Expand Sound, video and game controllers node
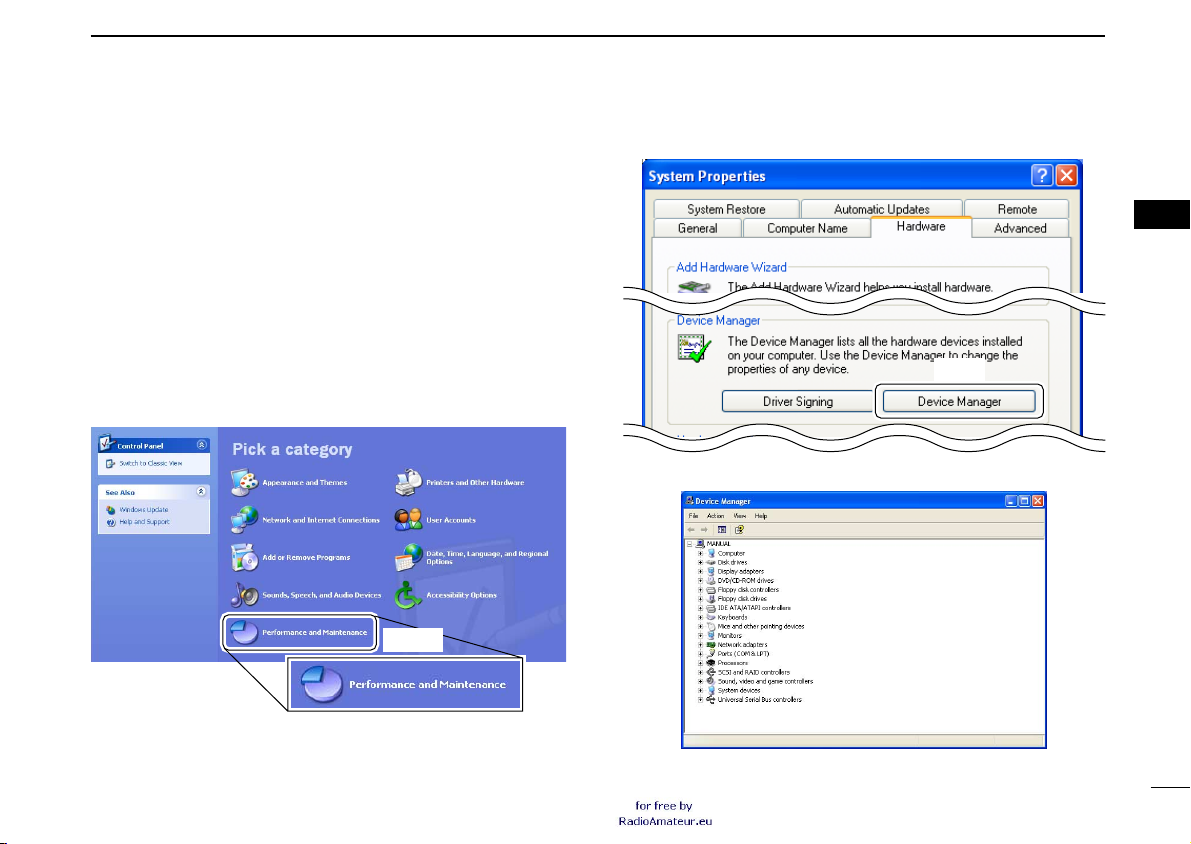Viewport: 1191px width, 844px height. tap(700, 681)
